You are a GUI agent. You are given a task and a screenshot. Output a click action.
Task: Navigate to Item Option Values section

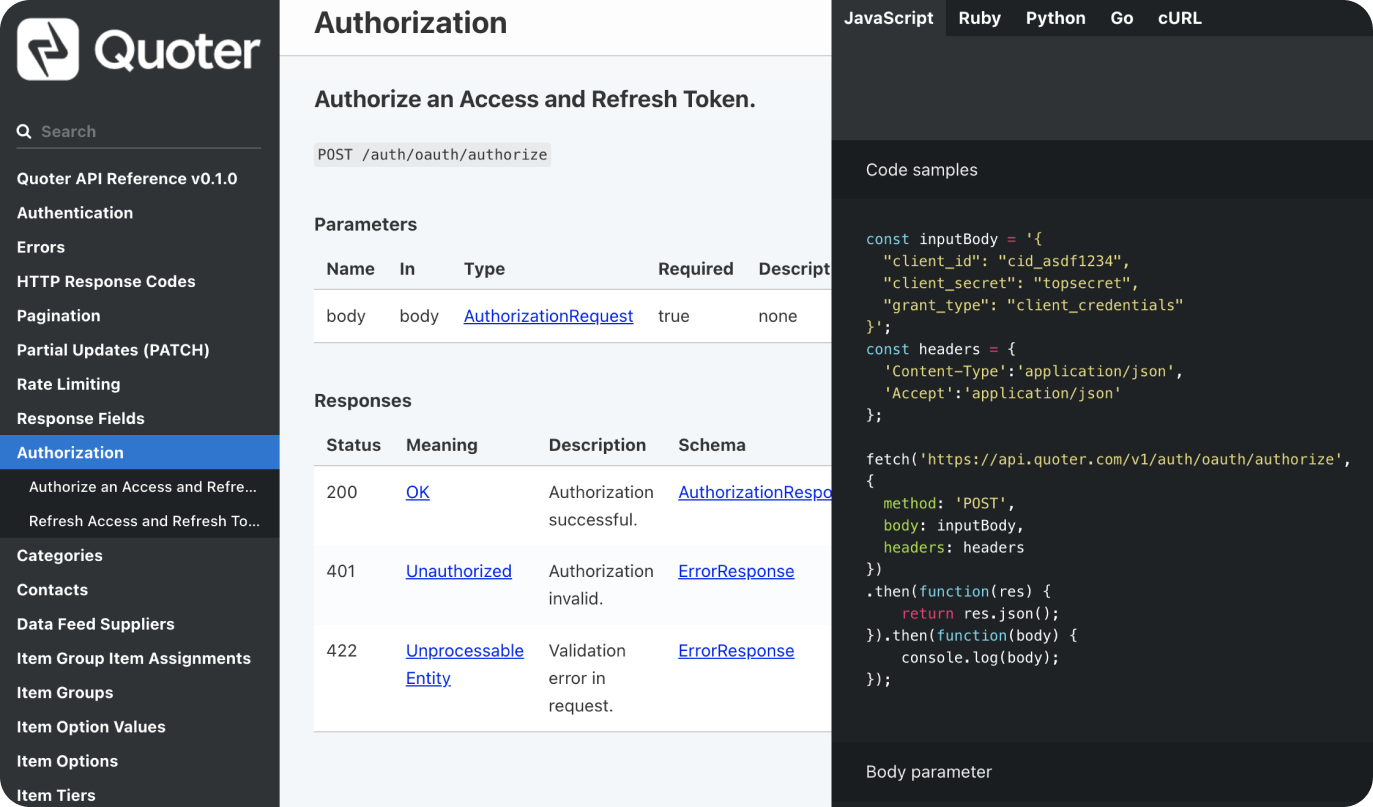(x=91, y=727)
